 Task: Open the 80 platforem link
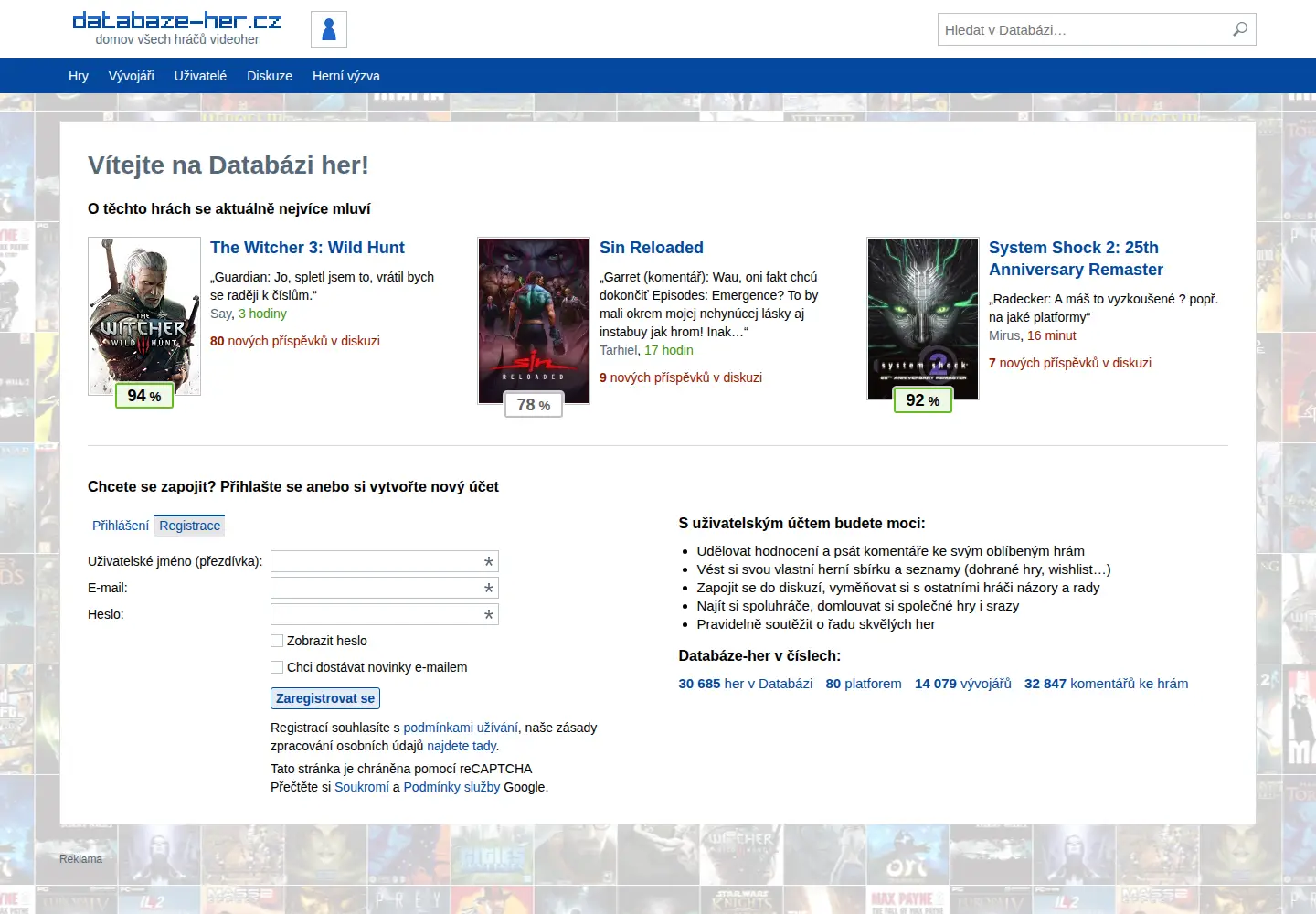click(x=864, y=684)
